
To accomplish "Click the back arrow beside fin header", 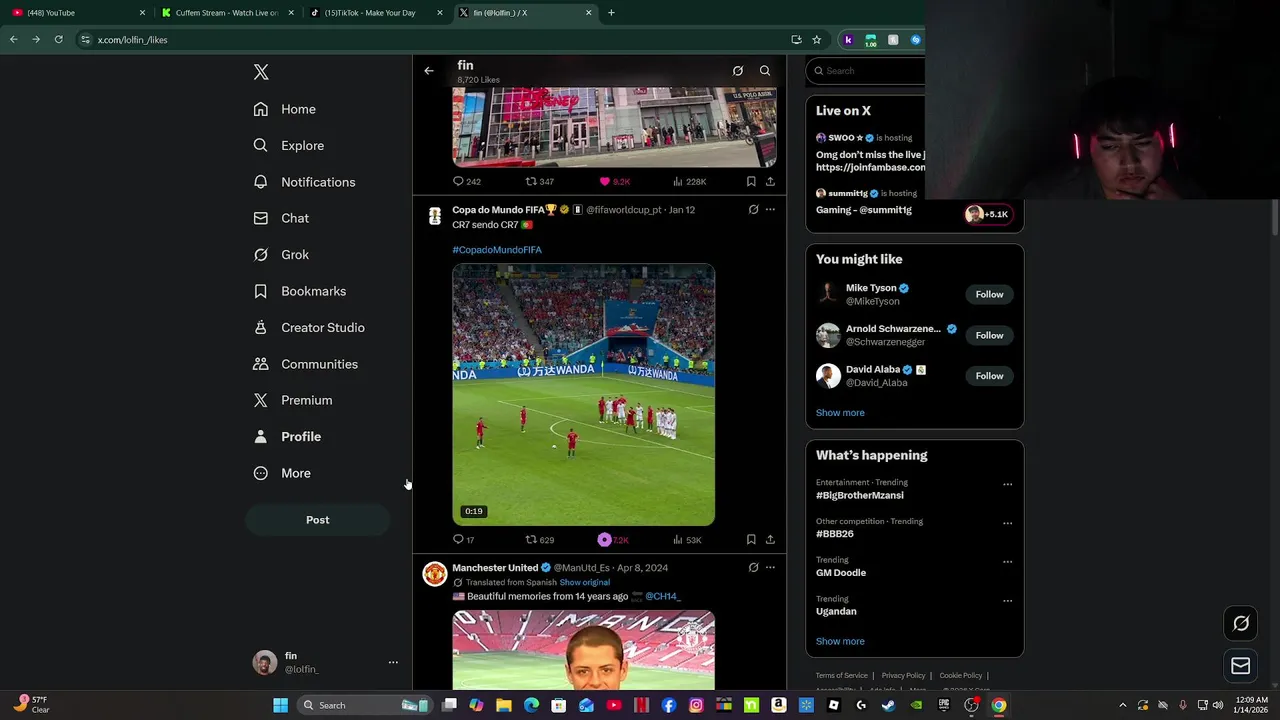I will (429, 71).
